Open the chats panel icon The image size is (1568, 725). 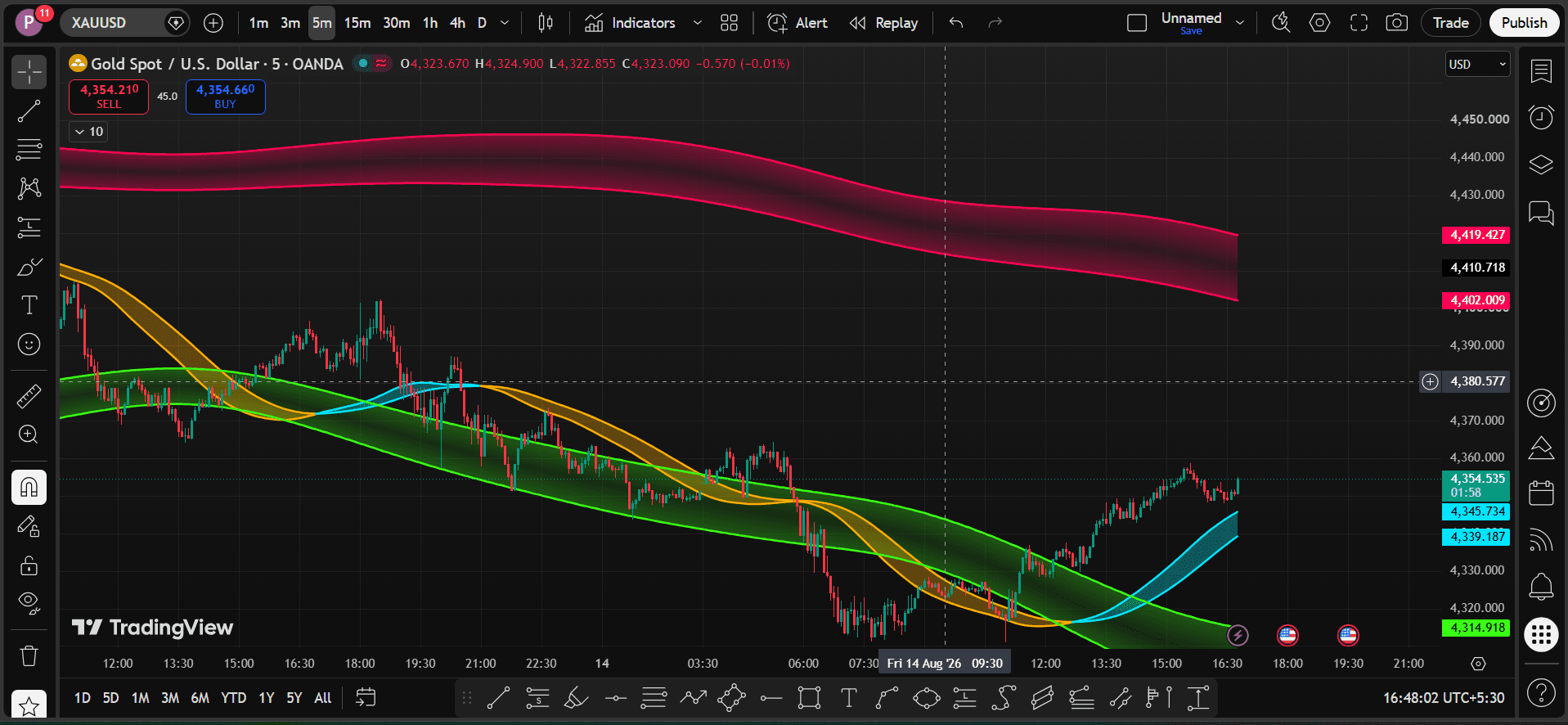1541,213
